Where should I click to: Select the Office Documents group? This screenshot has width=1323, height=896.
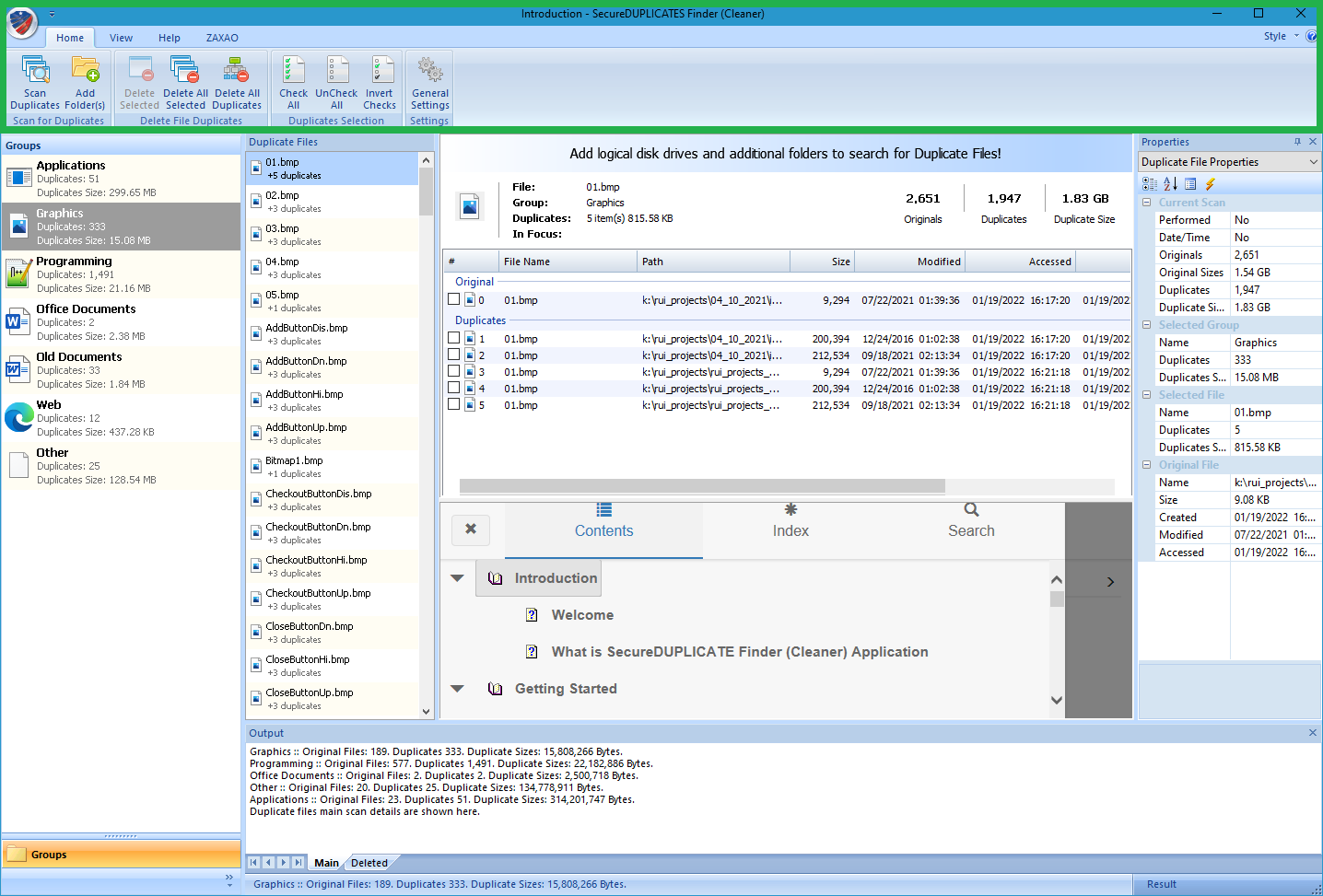click(121, 322)
